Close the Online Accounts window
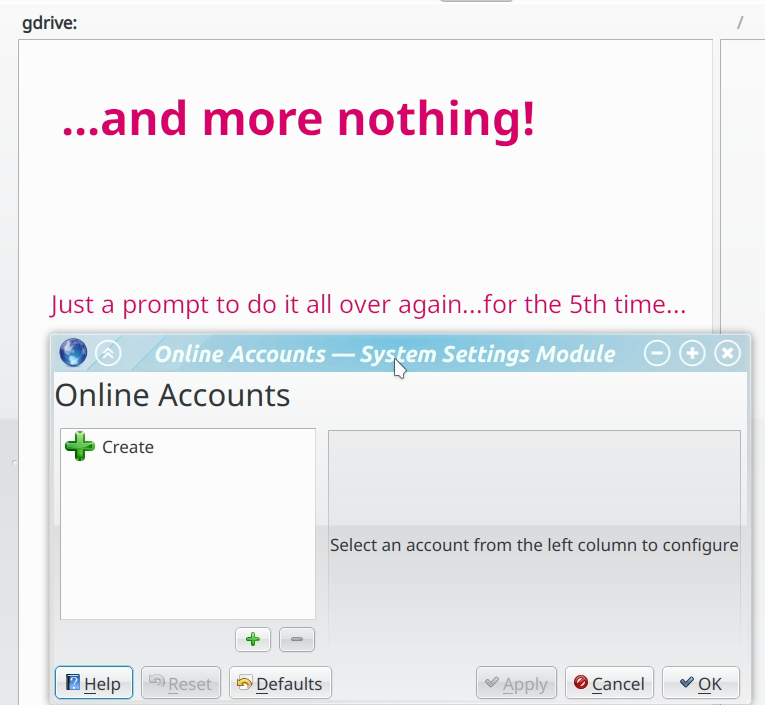This screenshot has width=765, height=705. point(728,353)
